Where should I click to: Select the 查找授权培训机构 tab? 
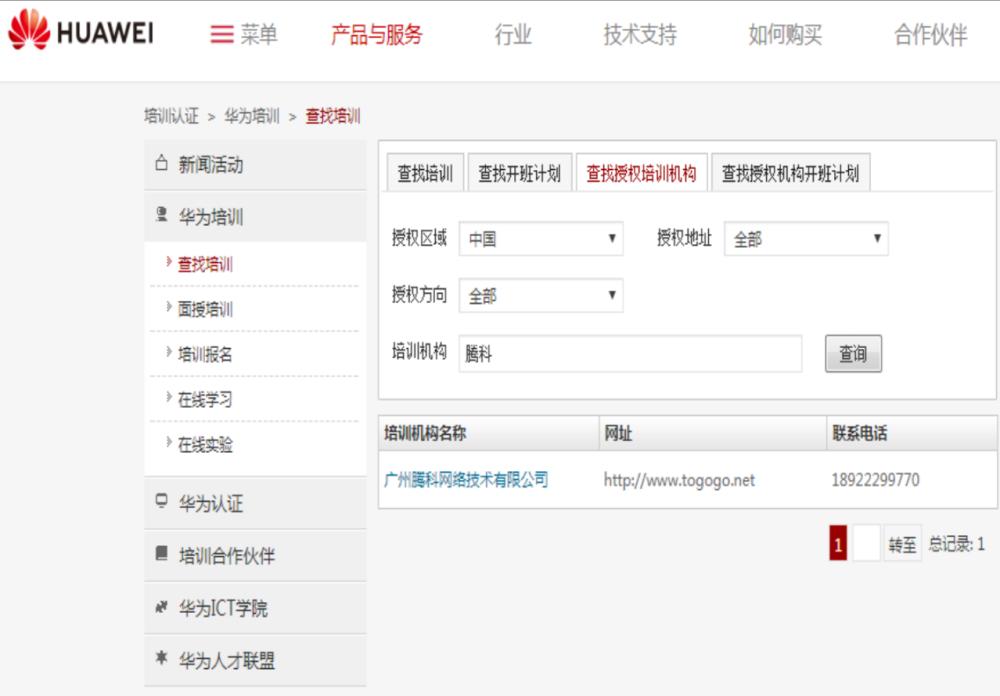coord(642,172)
